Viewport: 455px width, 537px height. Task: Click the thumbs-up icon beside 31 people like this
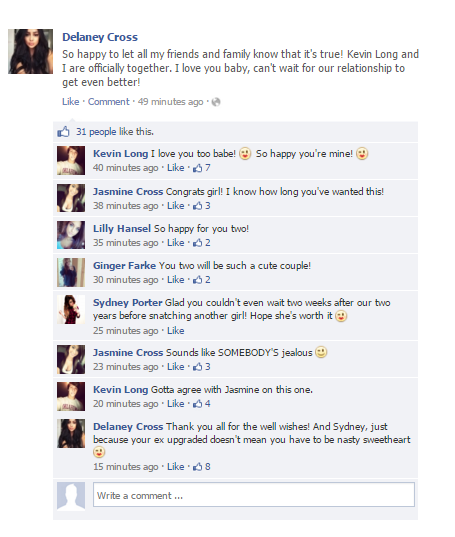(64, 132)
